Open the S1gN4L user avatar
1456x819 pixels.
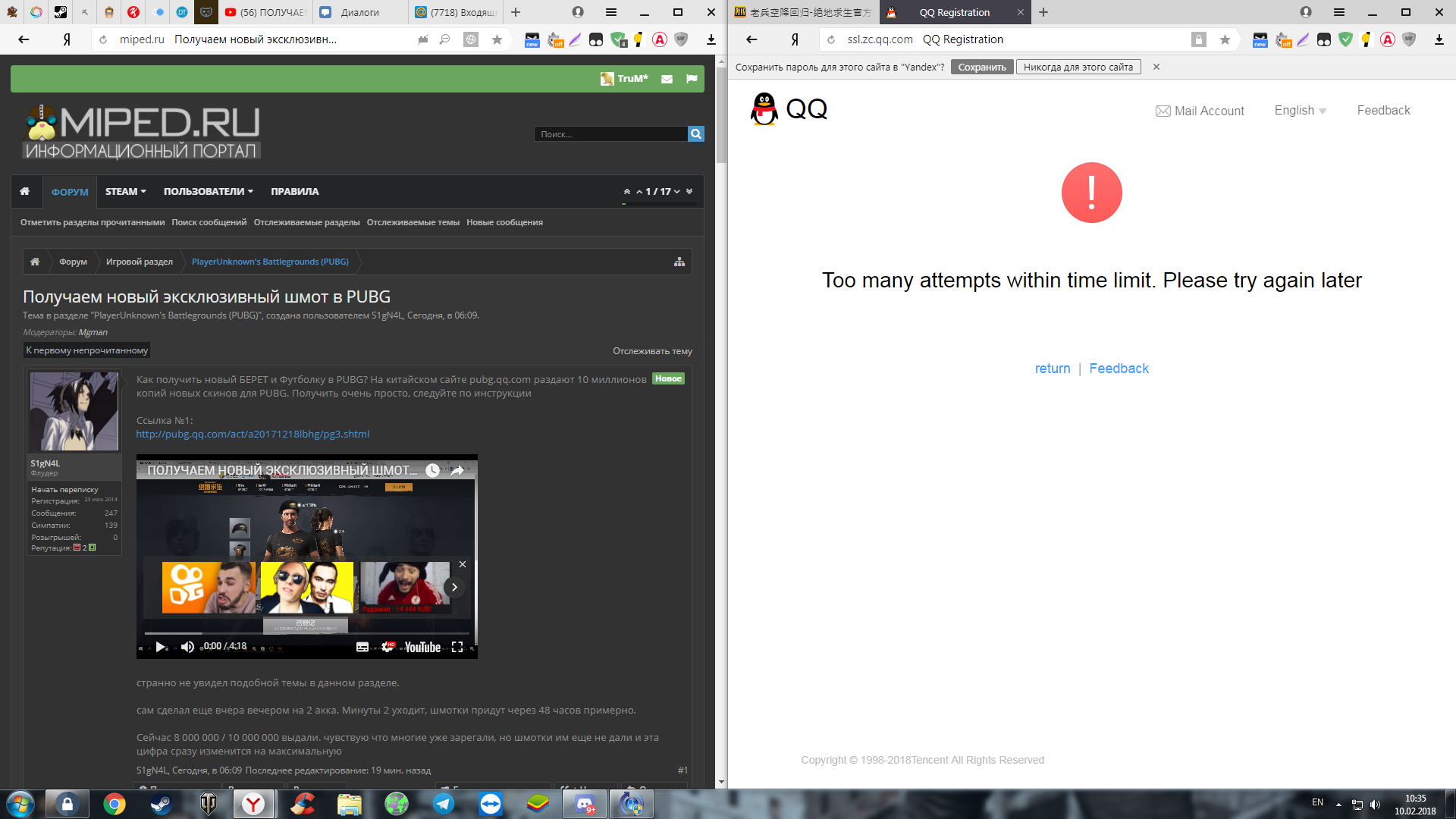pyautogui.click(x=74, y=411)
